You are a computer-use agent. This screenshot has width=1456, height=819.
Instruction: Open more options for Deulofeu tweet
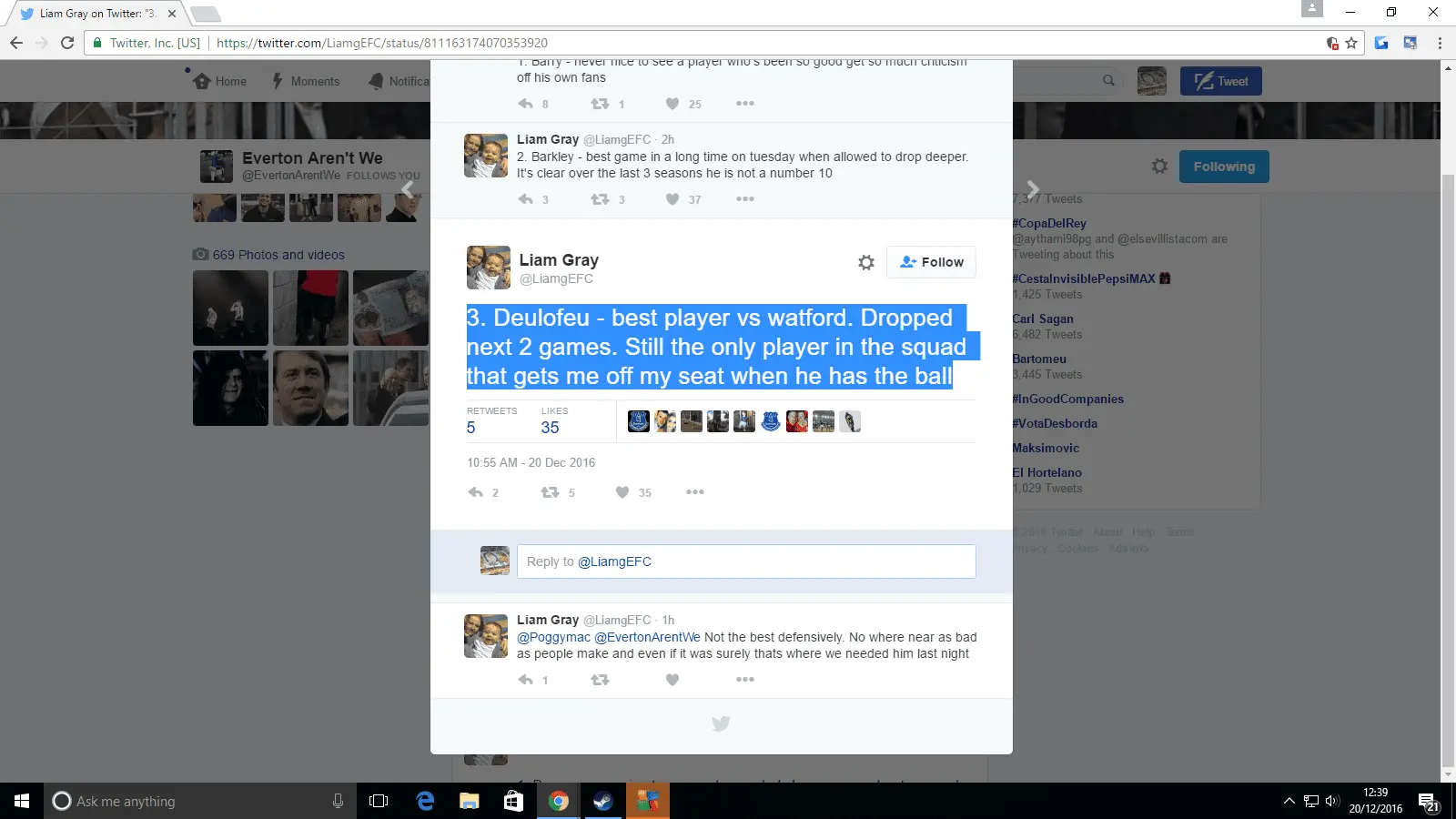695,492
